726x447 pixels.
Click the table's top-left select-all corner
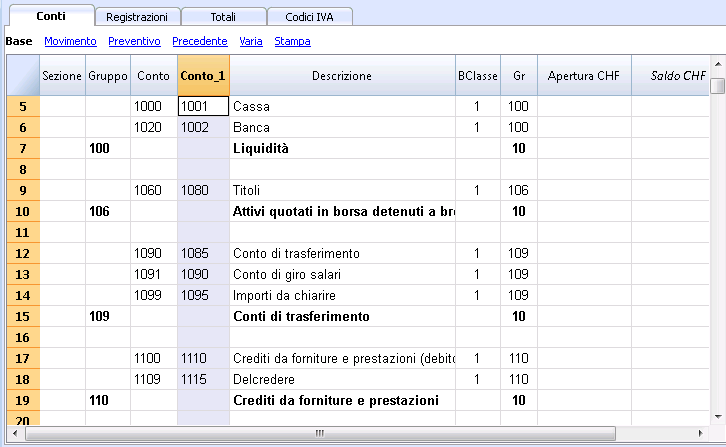coord(23,76)
